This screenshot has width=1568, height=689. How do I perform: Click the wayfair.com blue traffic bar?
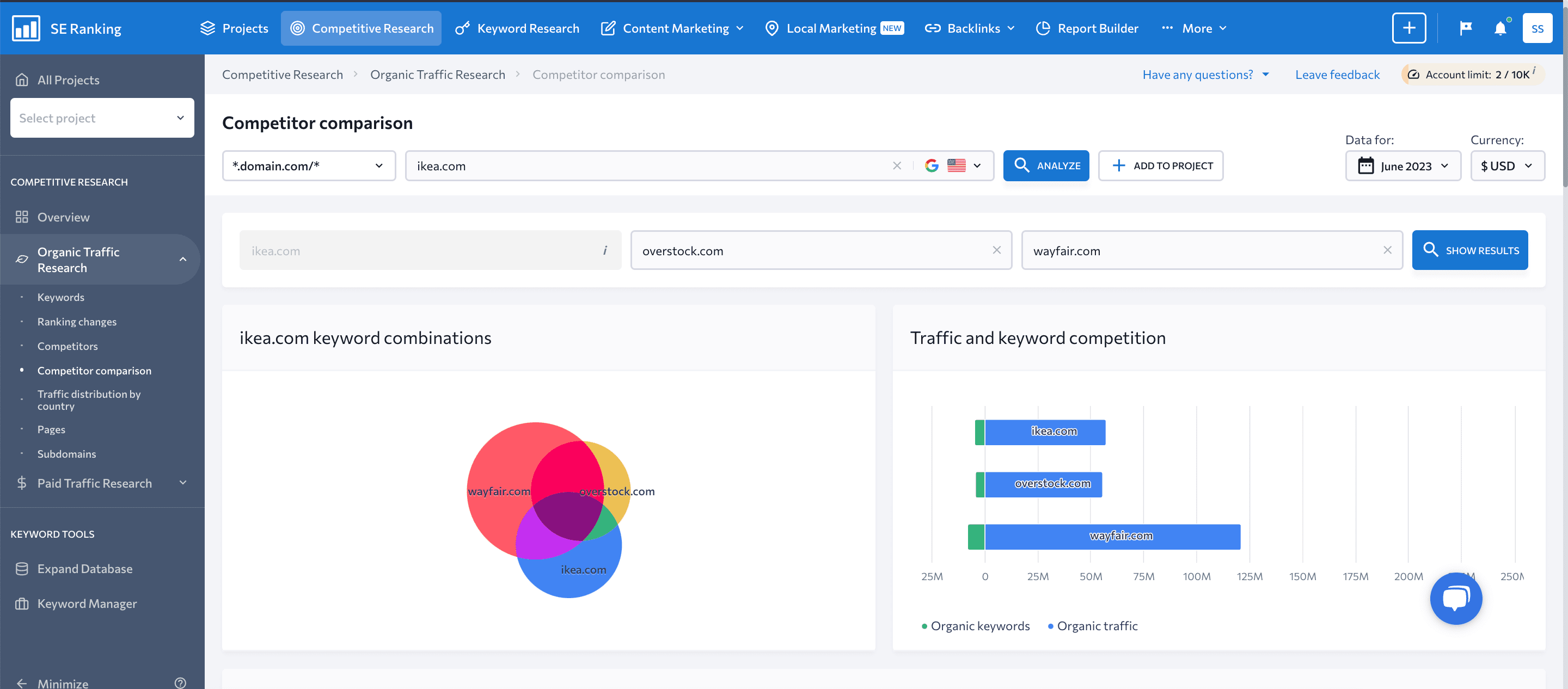(x=1113, y=537)
